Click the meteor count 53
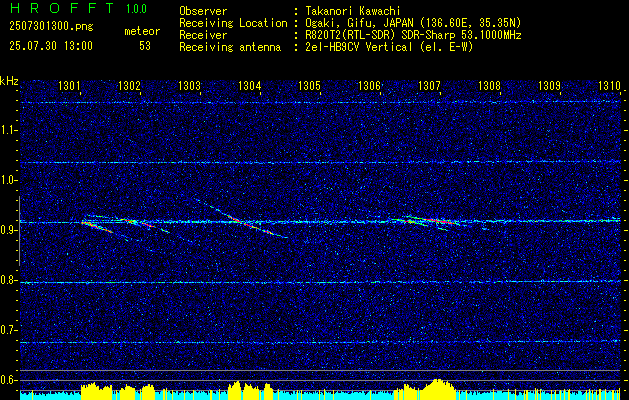Image resolution: width=629 pixels, height=400 pixels. (145, 46)
